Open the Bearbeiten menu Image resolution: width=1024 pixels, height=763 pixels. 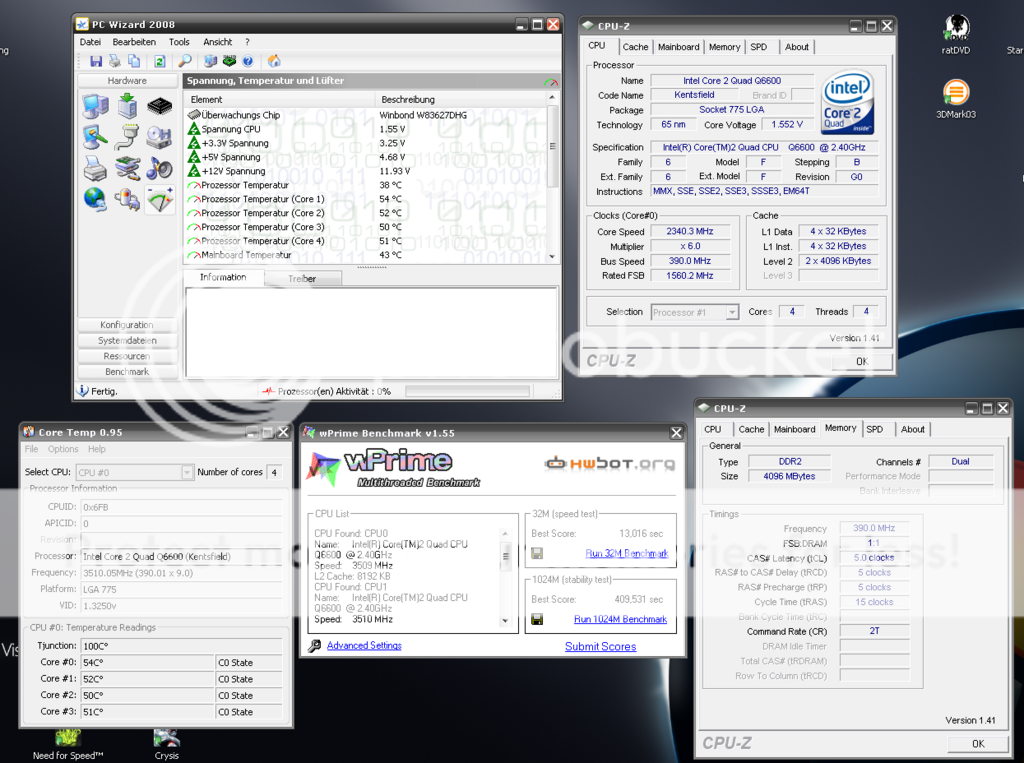click(134, 42)
